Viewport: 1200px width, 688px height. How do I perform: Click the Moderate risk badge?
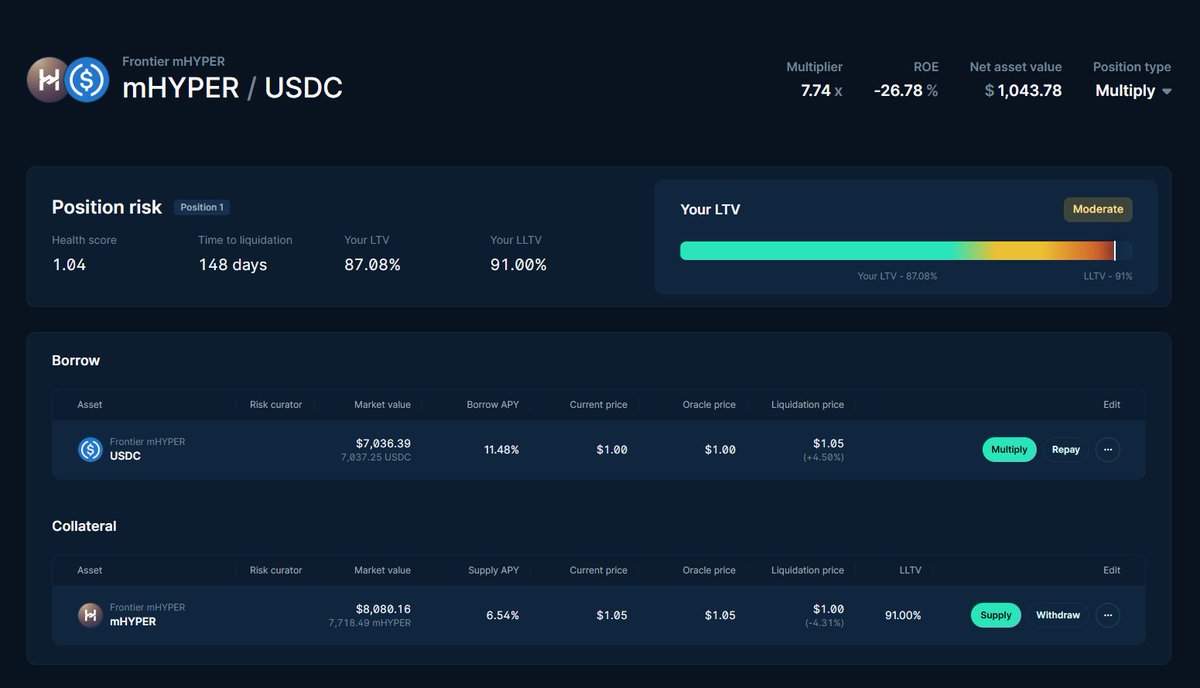[x=1098, y=209]
